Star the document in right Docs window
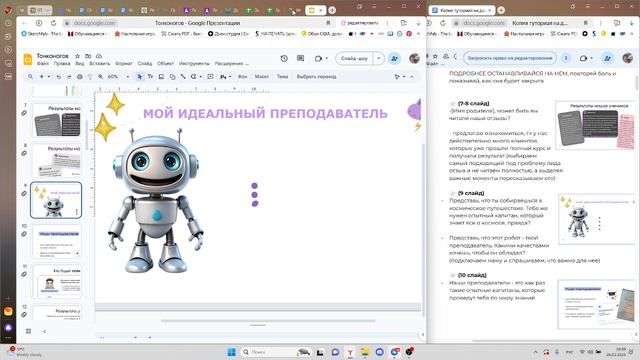 436,56
